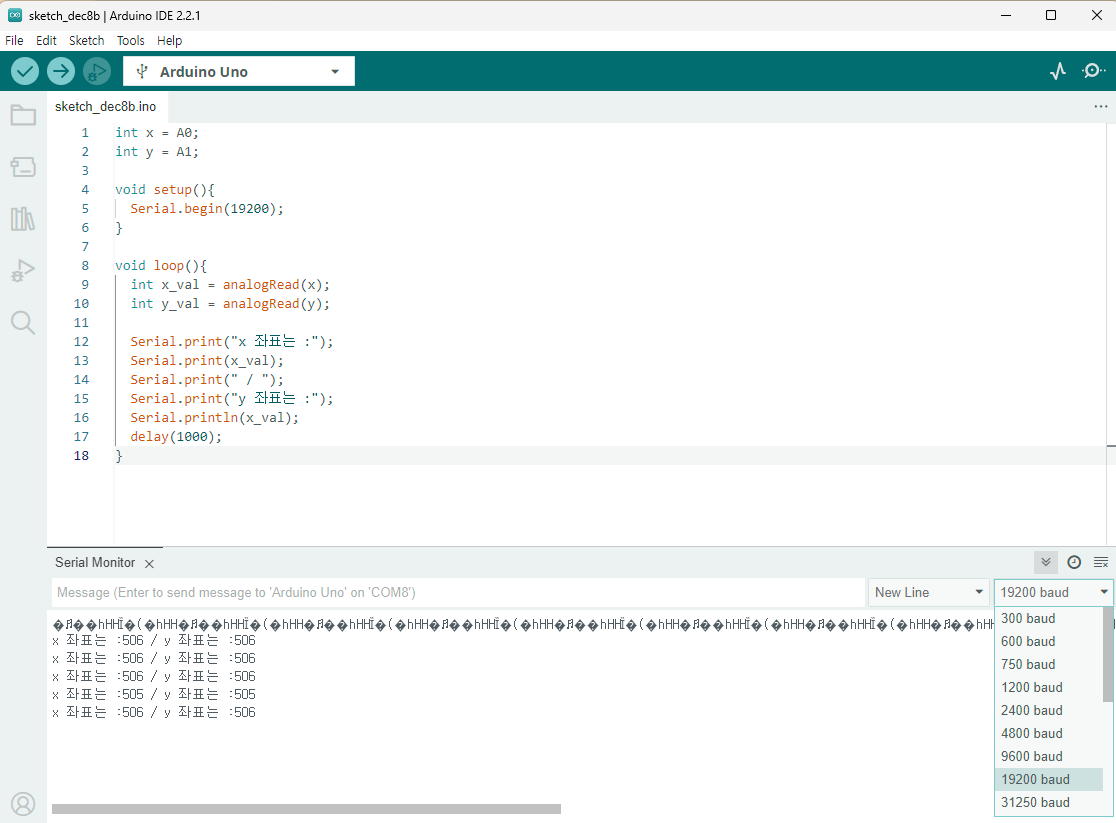
Task: Click the 'void loop(){' code line
Action: click(161, 266)
